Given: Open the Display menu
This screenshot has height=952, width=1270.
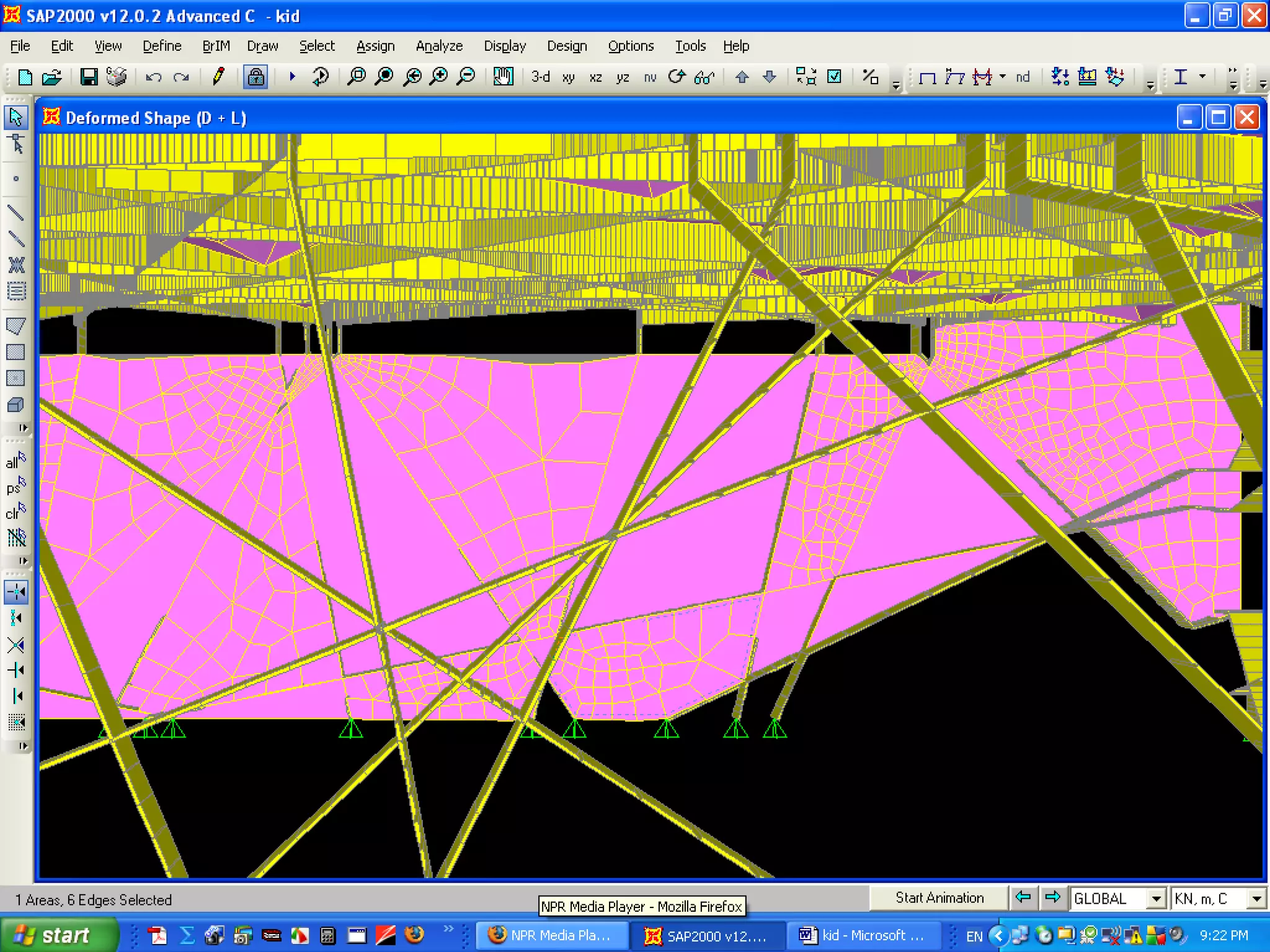Looking at the screenshot, I should 505,46.
